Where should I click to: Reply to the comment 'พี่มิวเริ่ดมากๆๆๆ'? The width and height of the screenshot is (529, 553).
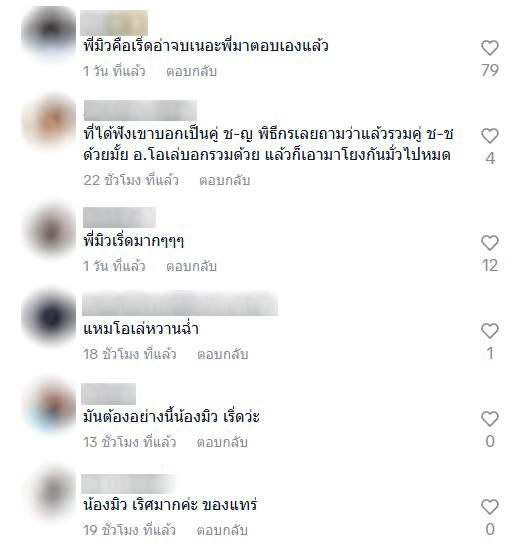(191, 266)
